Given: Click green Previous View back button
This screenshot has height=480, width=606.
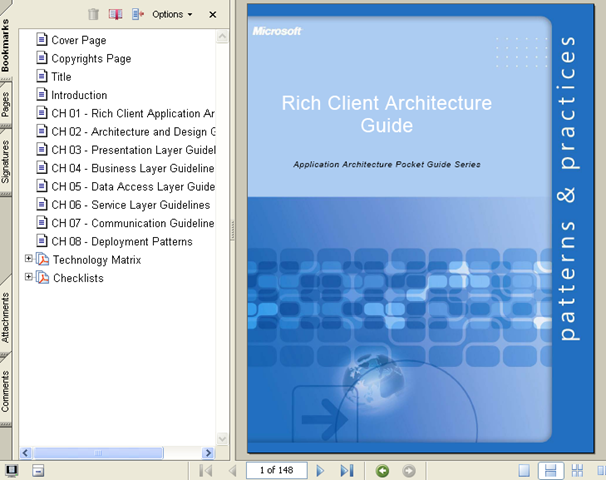Looking at the screenshot, I should (x=382, y=471).
